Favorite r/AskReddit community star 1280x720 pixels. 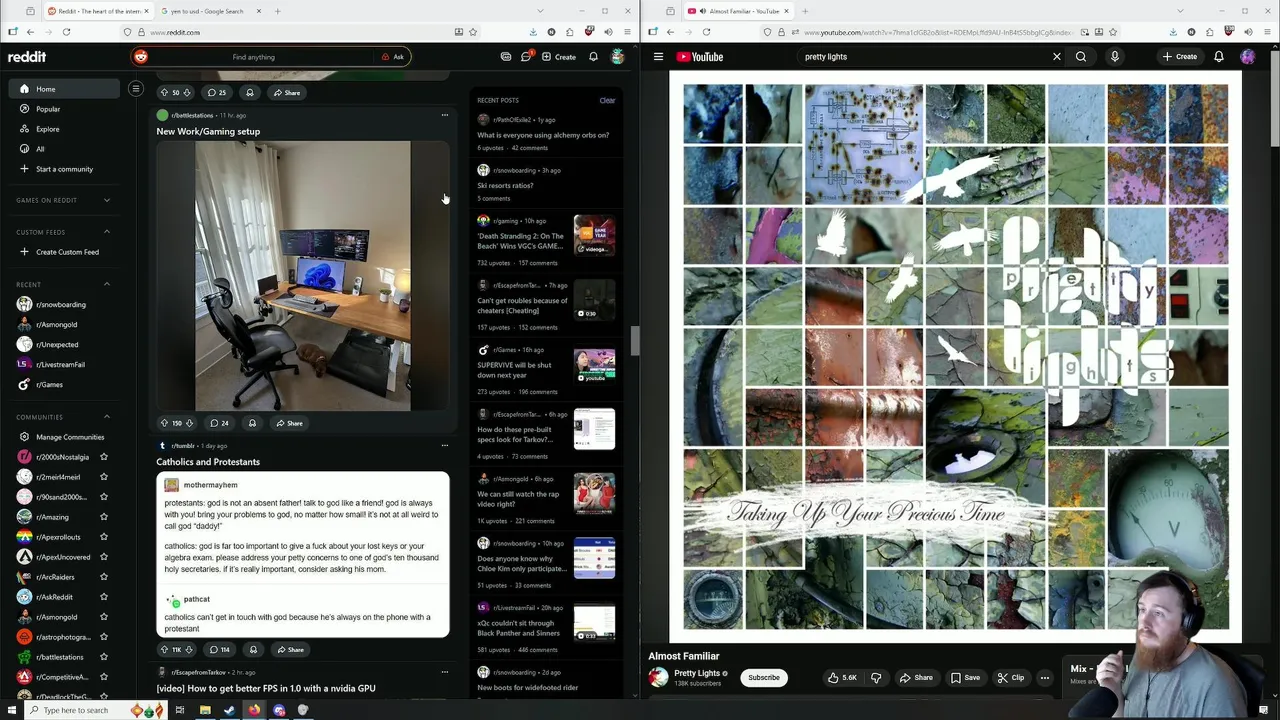coord(103,597)
